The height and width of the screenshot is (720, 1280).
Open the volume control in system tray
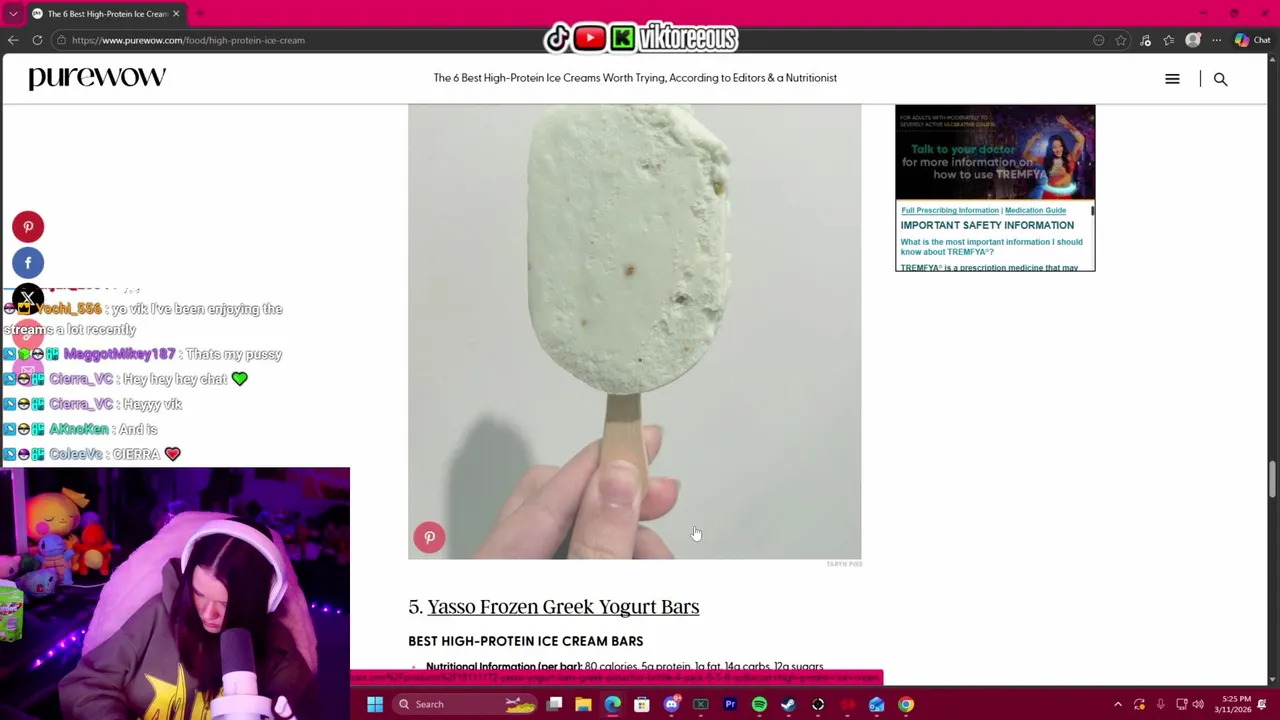click(x=1198, y=705)
